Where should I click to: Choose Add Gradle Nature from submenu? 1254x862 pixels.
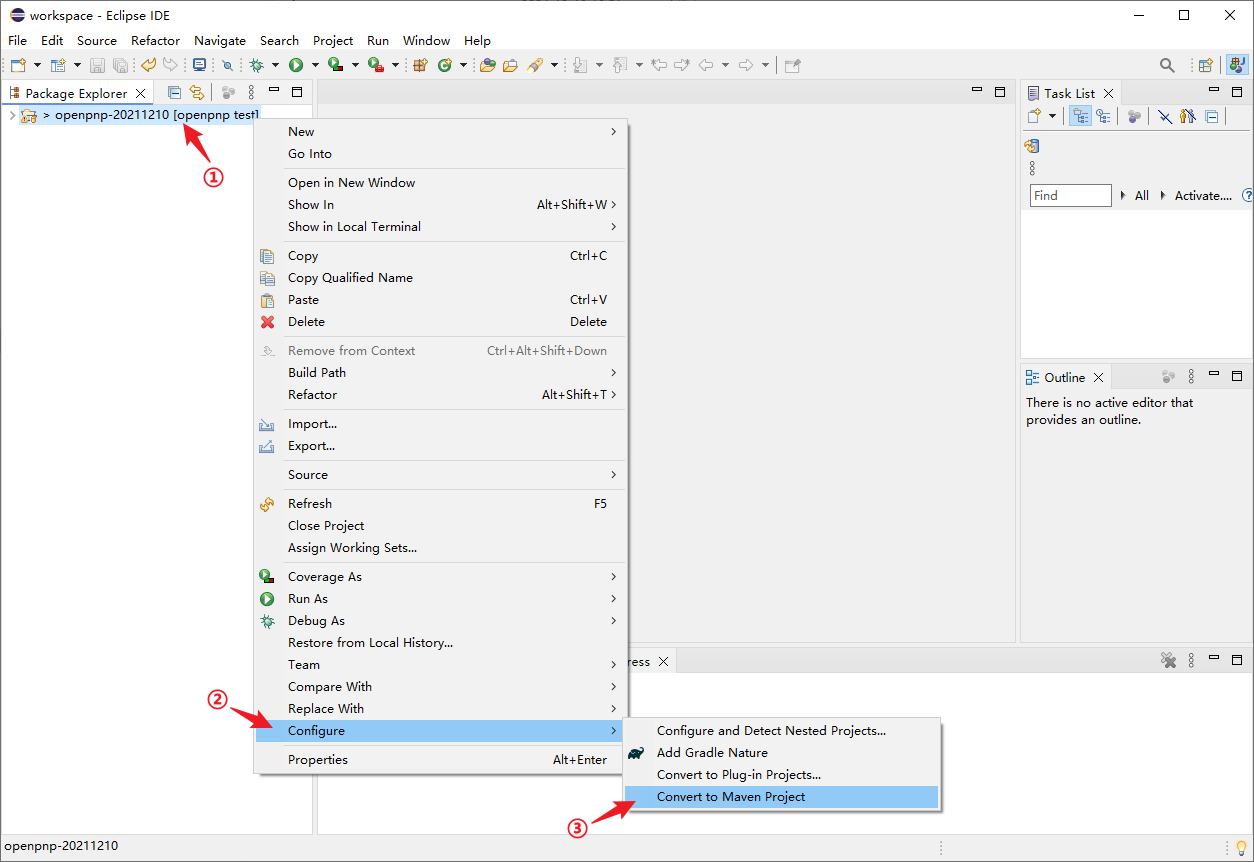click(711, 753)
